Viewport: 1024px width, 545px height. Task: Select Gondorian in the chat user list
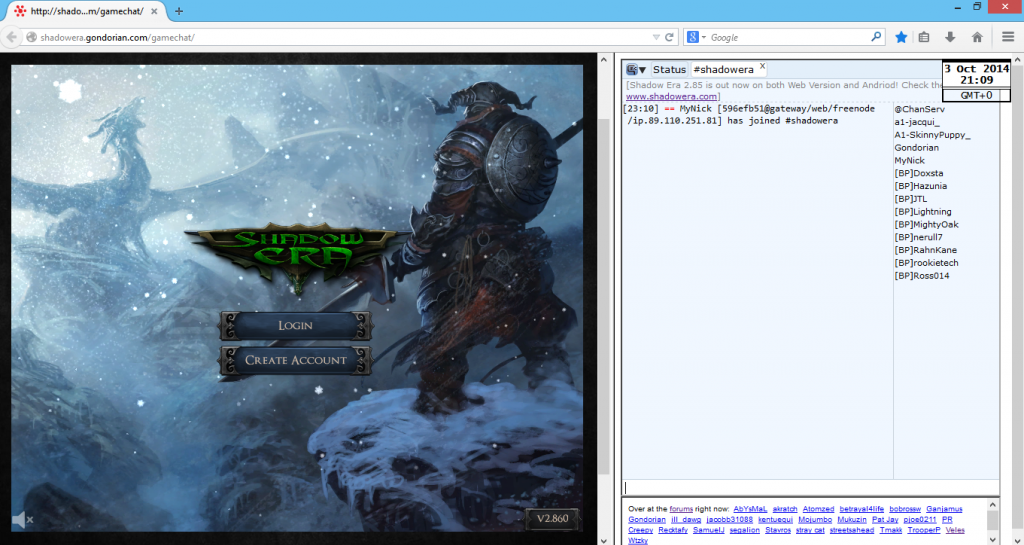pos(917,148)
